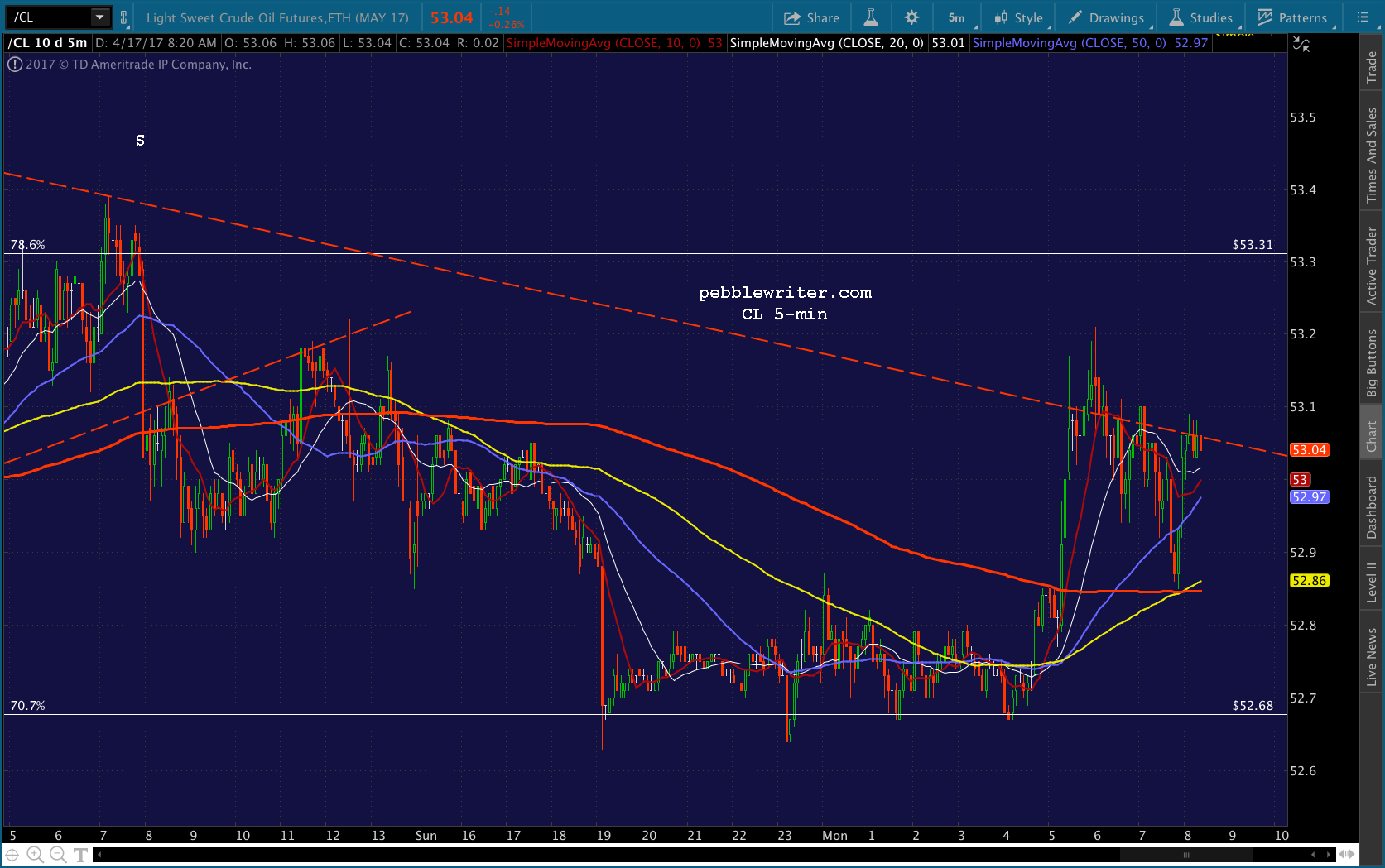Click the $52.68 level price label
The height and width of the screenshot is (868, 1385).
click(x=1253, y=706)
